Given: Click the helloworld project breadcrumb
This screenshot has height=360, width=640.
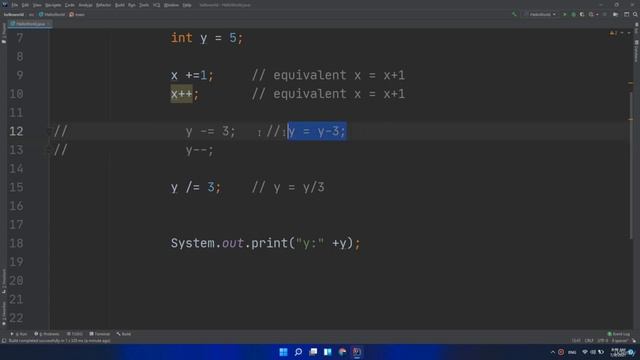Looking at the screenshot, I should (14, 14).
